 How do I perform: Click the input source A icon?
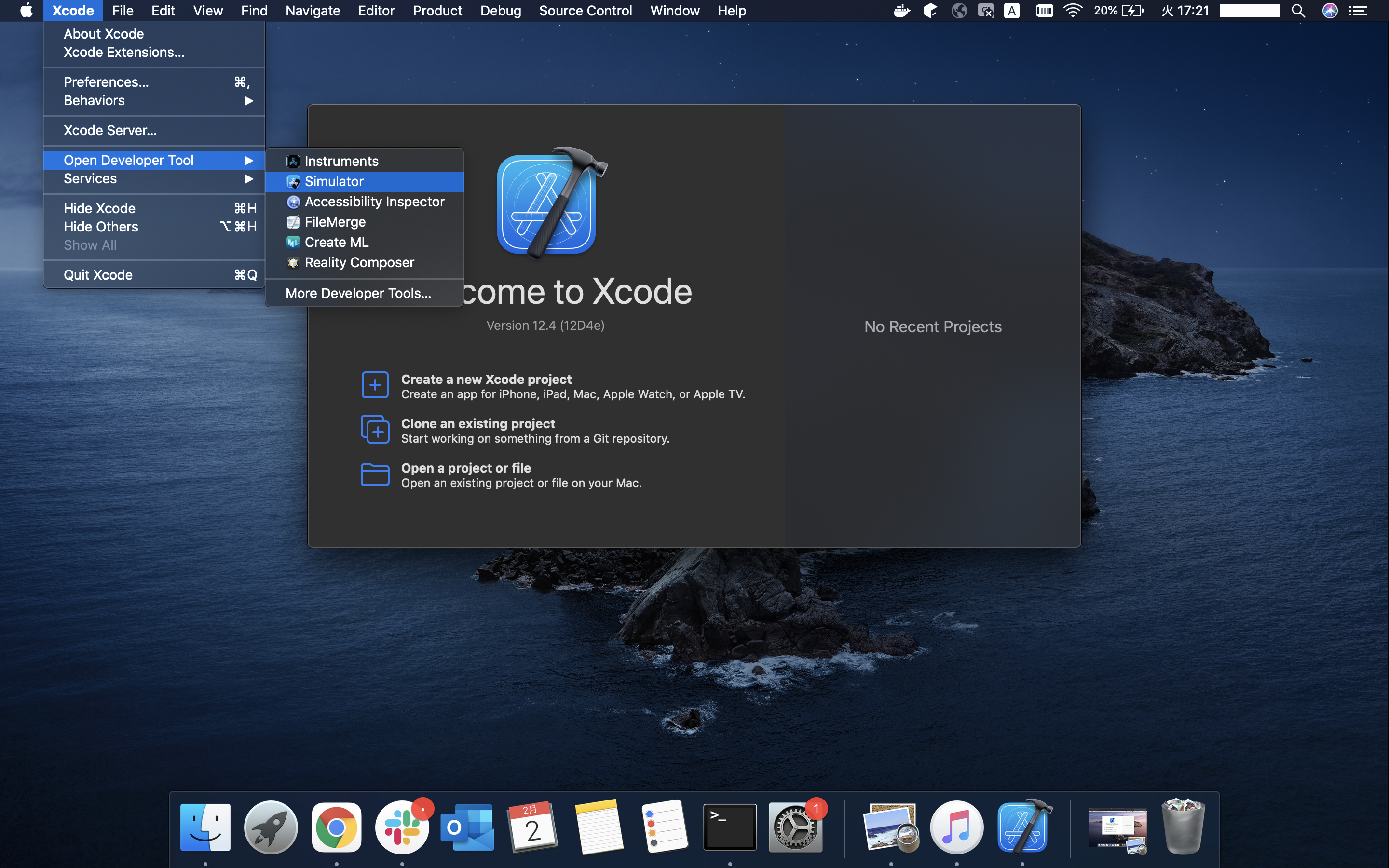coord(1012,10)
